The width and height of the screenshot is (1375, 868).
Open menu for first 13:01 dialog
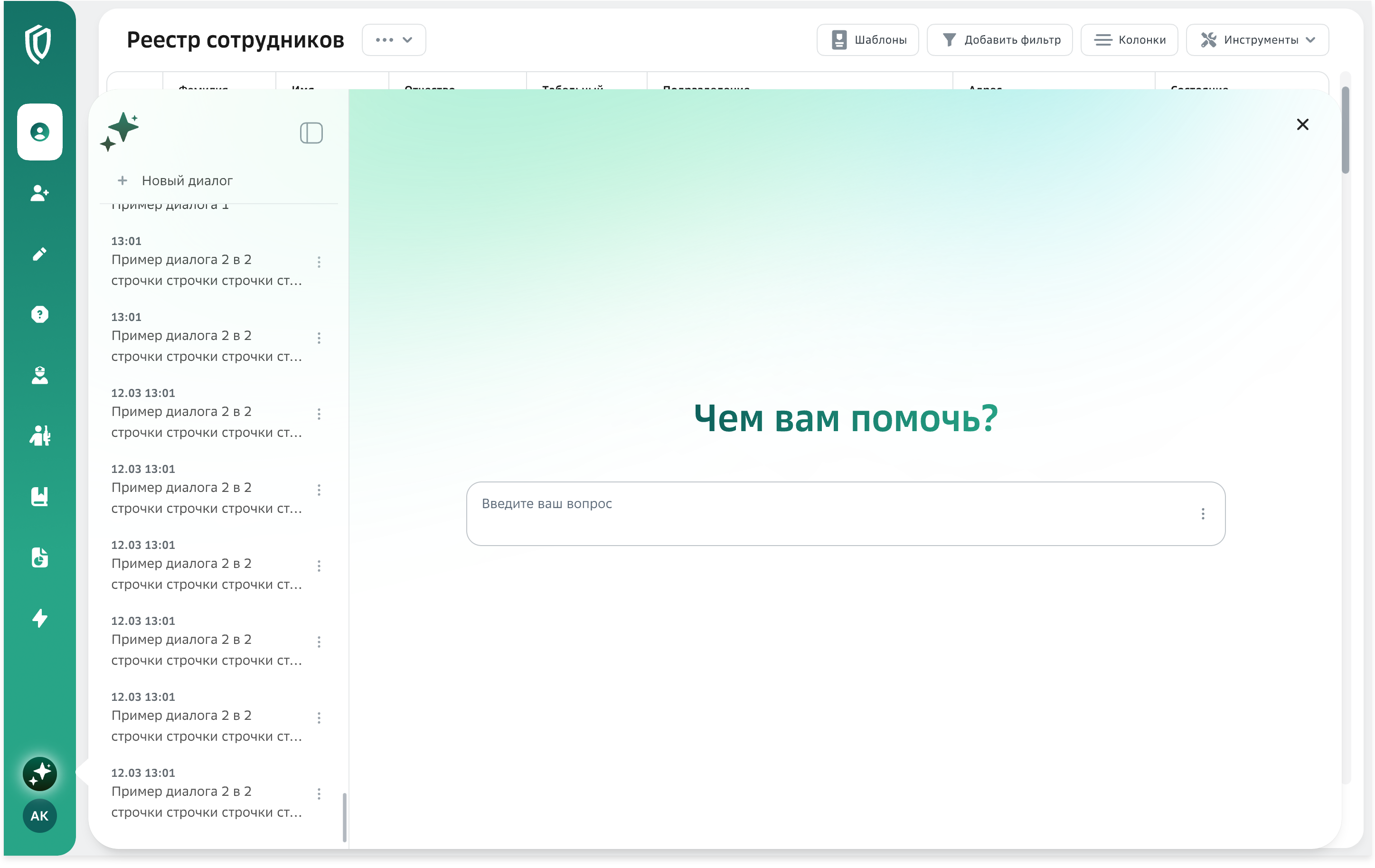319,262
